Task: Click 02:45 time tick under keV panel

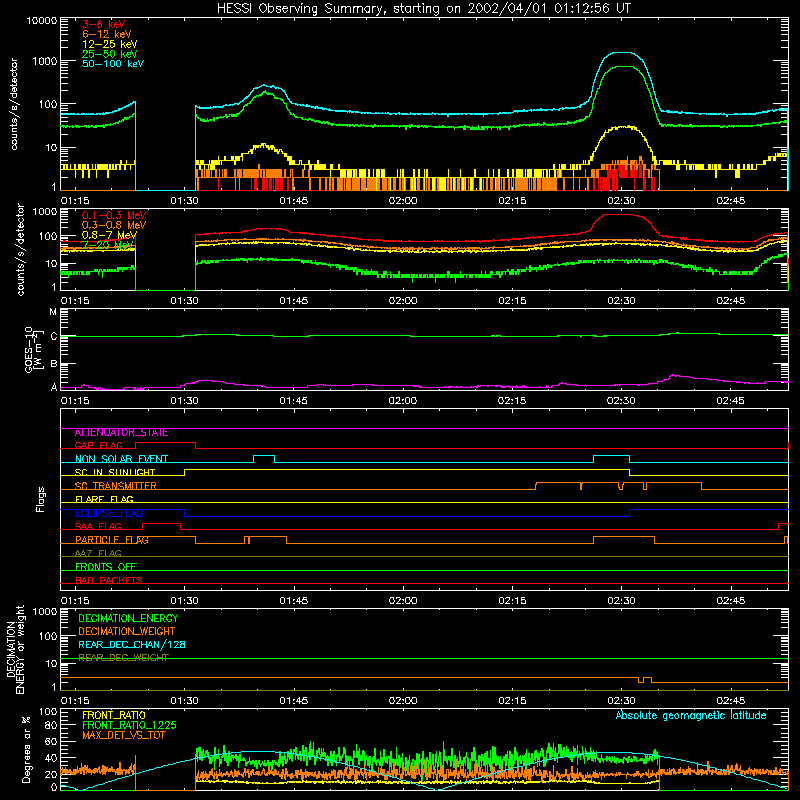Action: coord(730,201)
